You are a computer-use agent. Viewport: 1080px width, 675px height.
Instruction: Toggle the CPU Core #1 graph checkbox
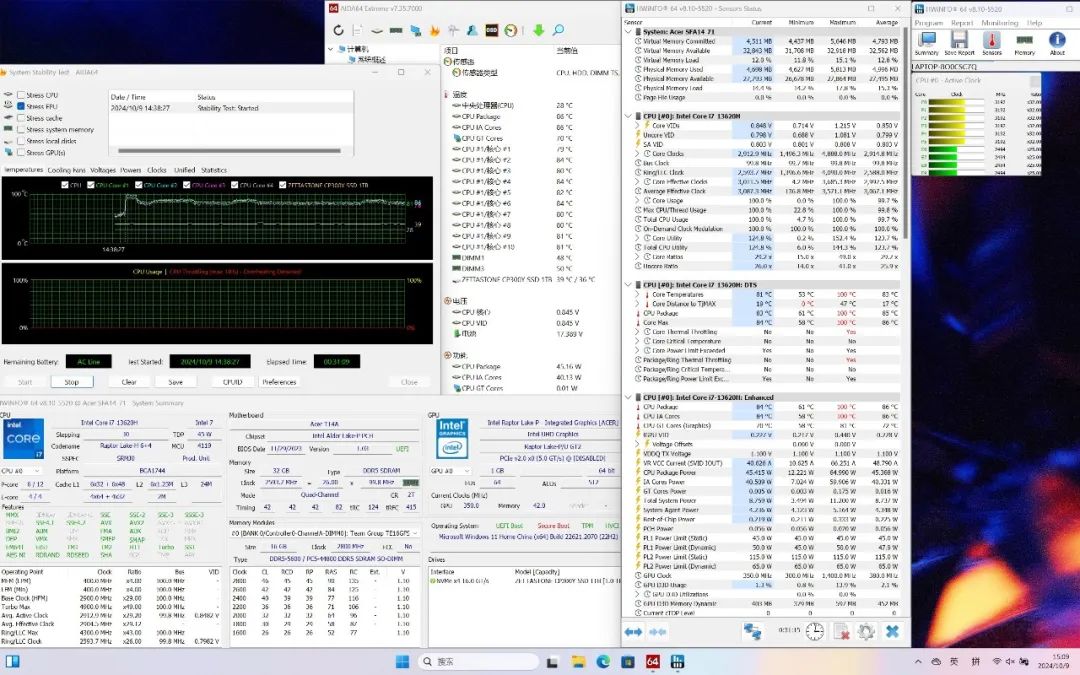[91, 185]
